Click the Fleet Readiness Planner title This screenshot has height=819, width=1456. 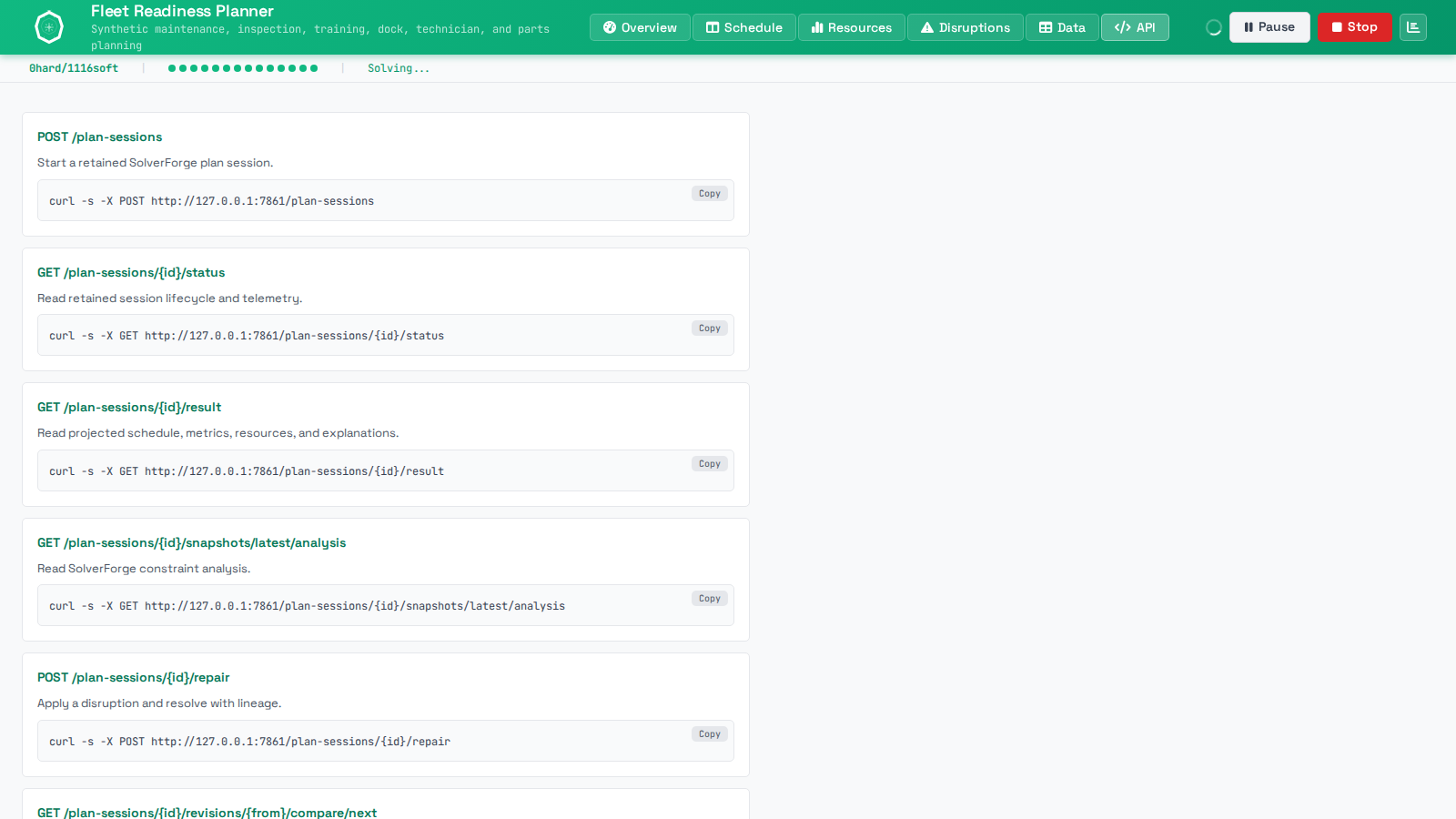coord(182,11)
